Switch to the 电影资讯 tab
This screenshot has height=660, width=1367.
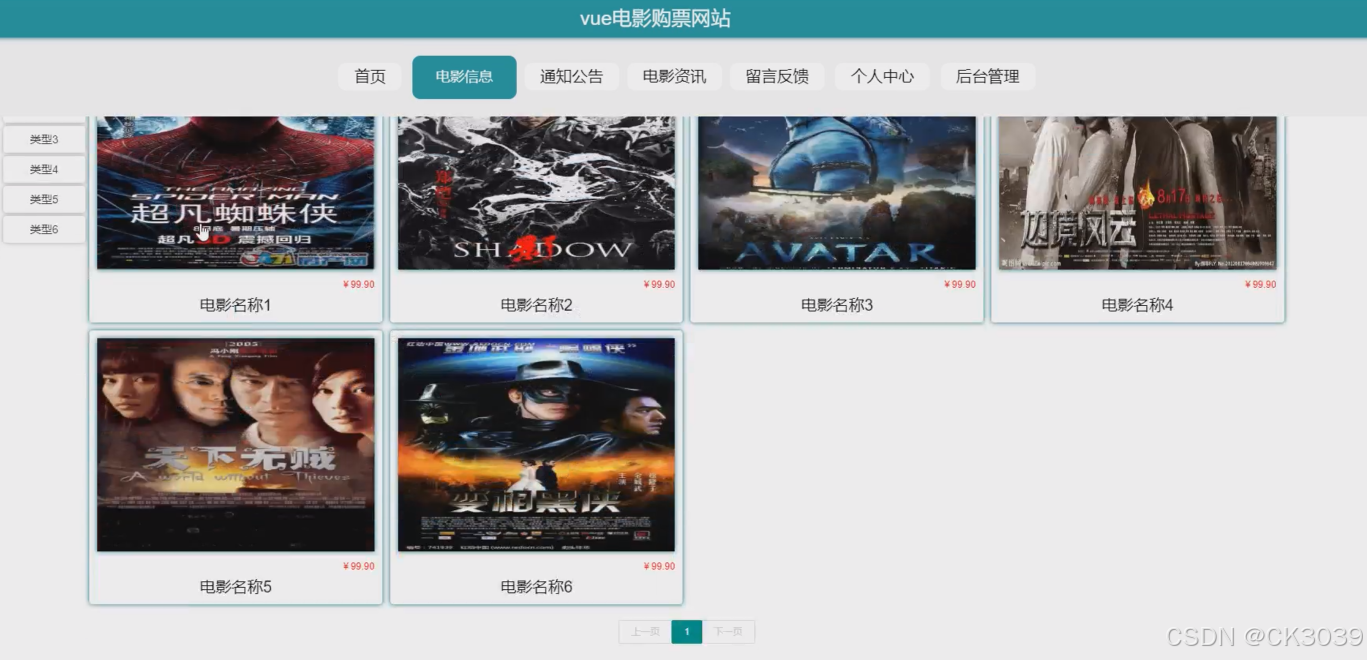[674, 77]
